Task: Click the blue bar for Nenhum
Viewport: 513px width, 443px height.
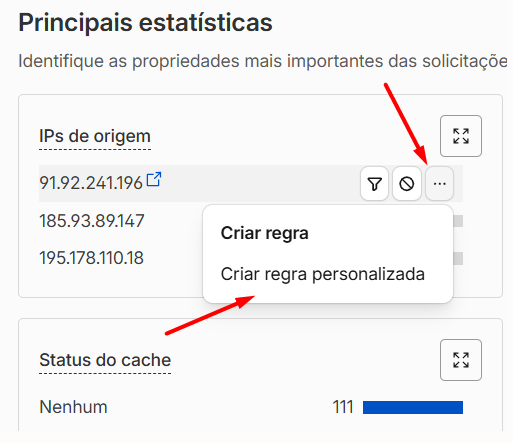Action: coord(413,407)
